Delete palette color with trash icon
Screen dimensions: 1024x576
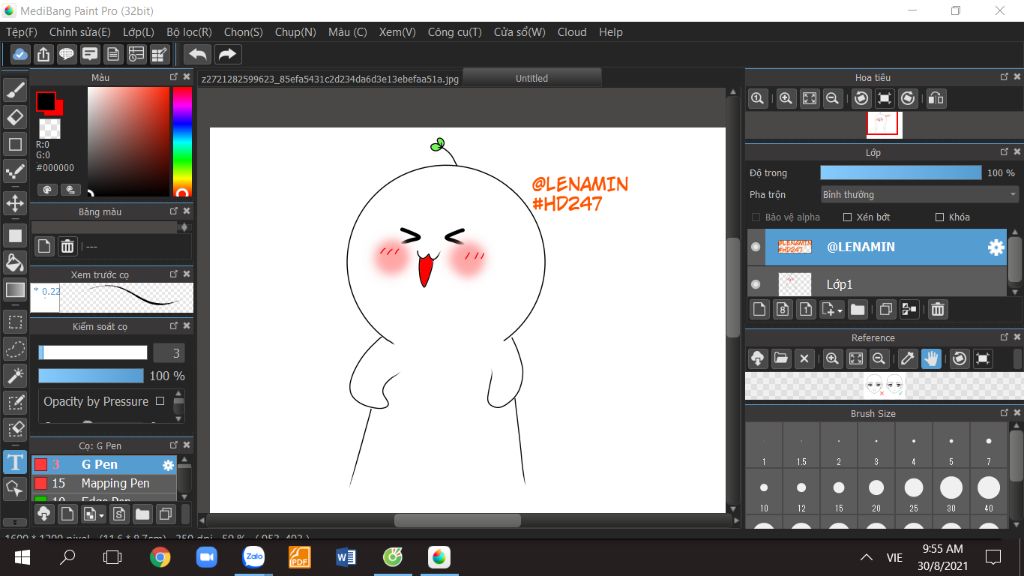67,246
